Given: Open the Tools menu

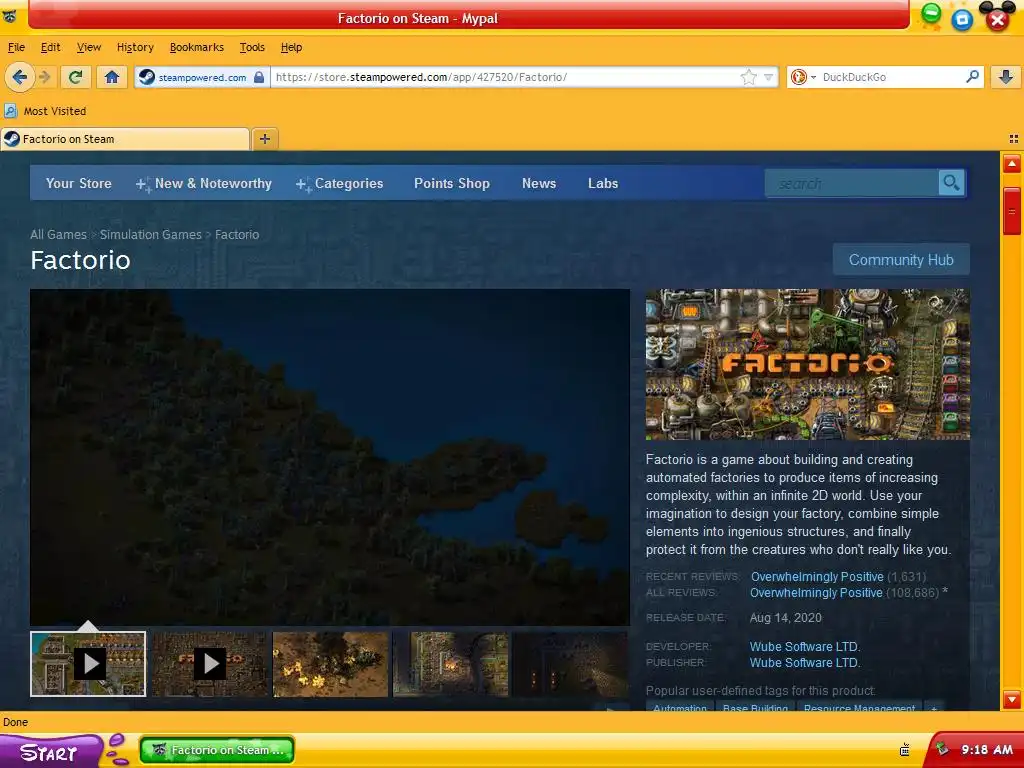Looking at the screenshot, I should 252,47.
